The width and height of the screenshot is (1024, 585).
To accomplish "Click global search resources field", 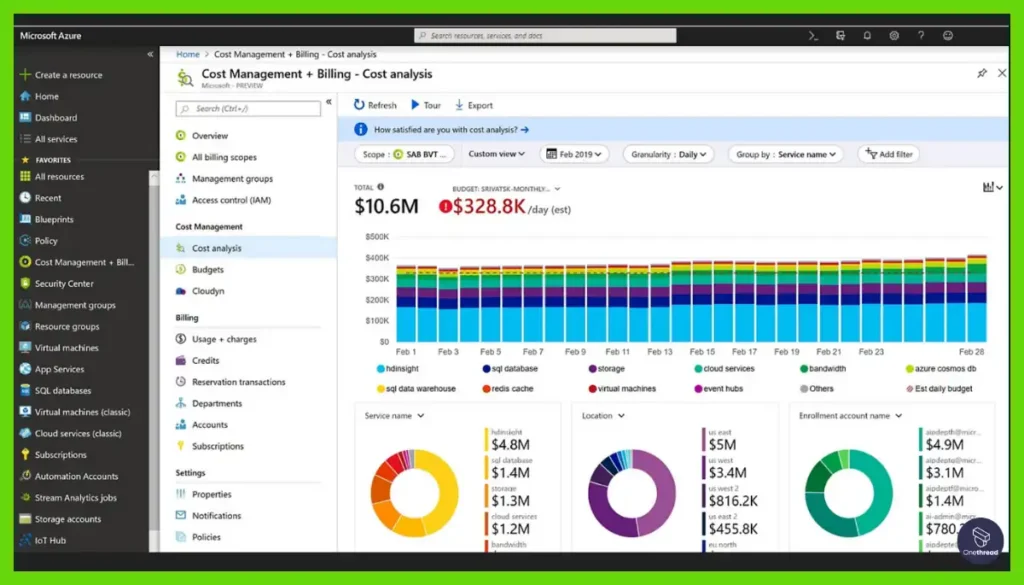I will pos(545,35).
